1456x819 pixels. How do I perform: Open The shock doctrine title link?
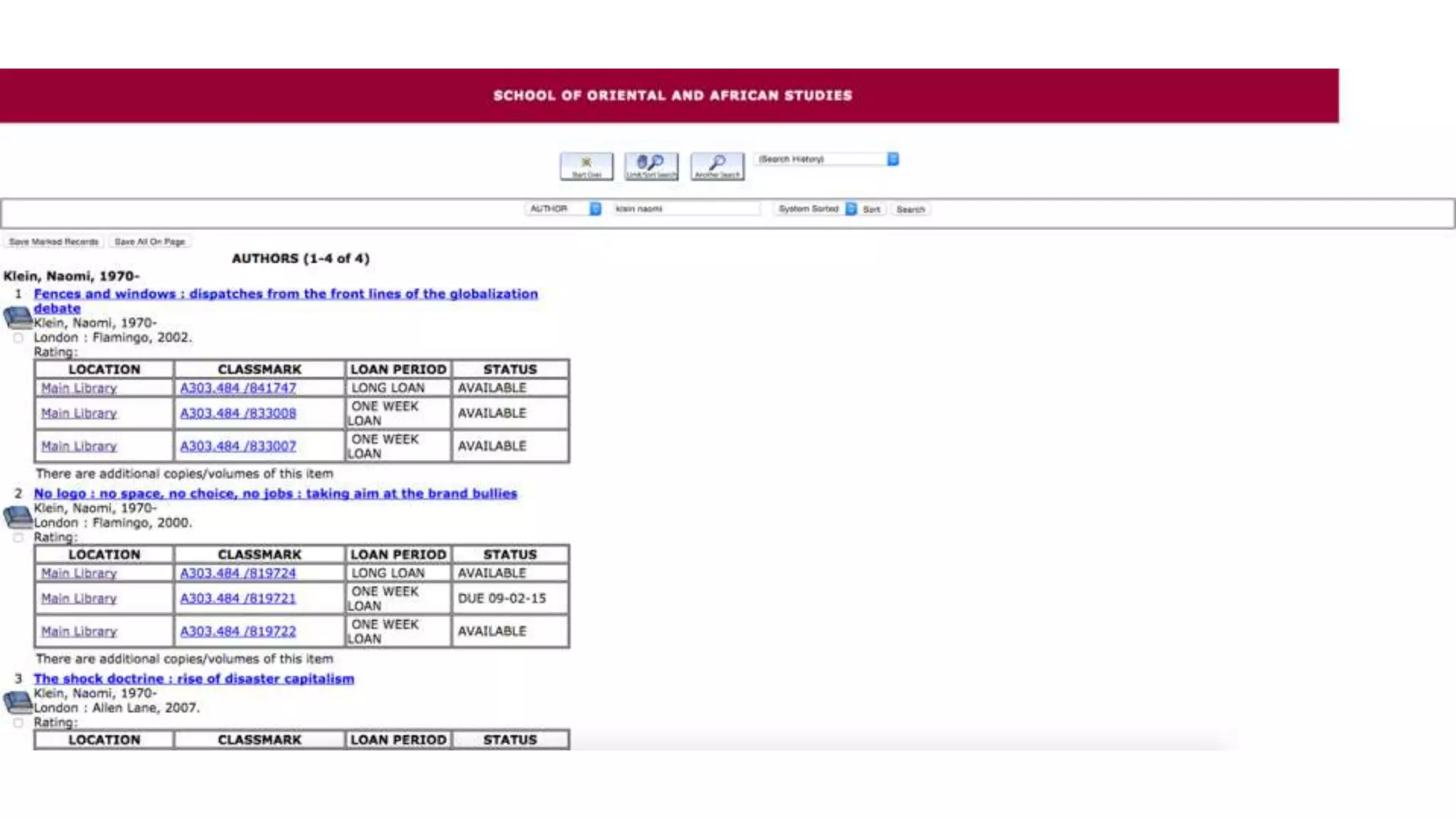(x=193, y=679)
